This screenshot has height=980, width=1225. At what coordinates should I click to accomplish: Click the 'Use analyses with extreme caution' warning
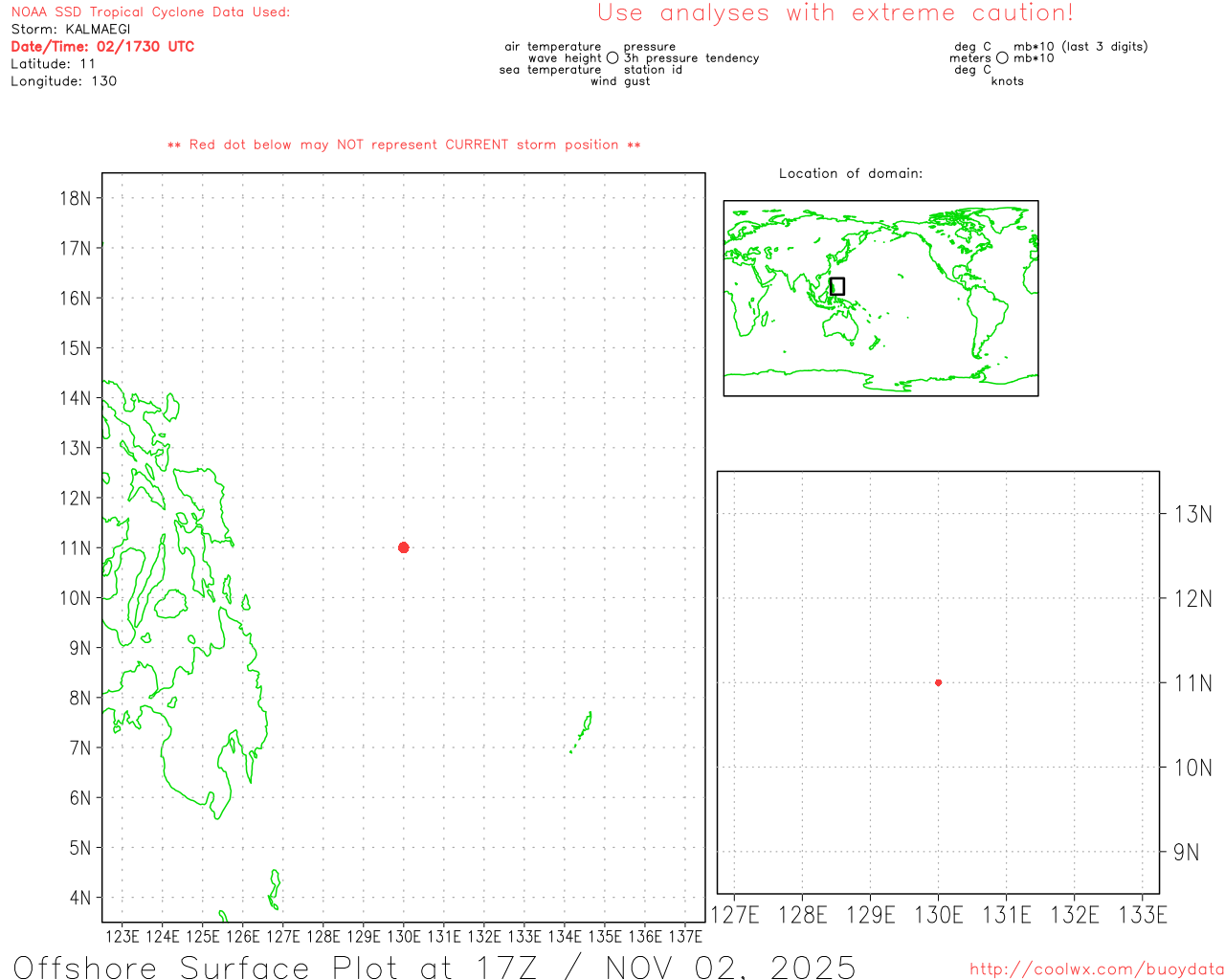click(x=835, y=13)
